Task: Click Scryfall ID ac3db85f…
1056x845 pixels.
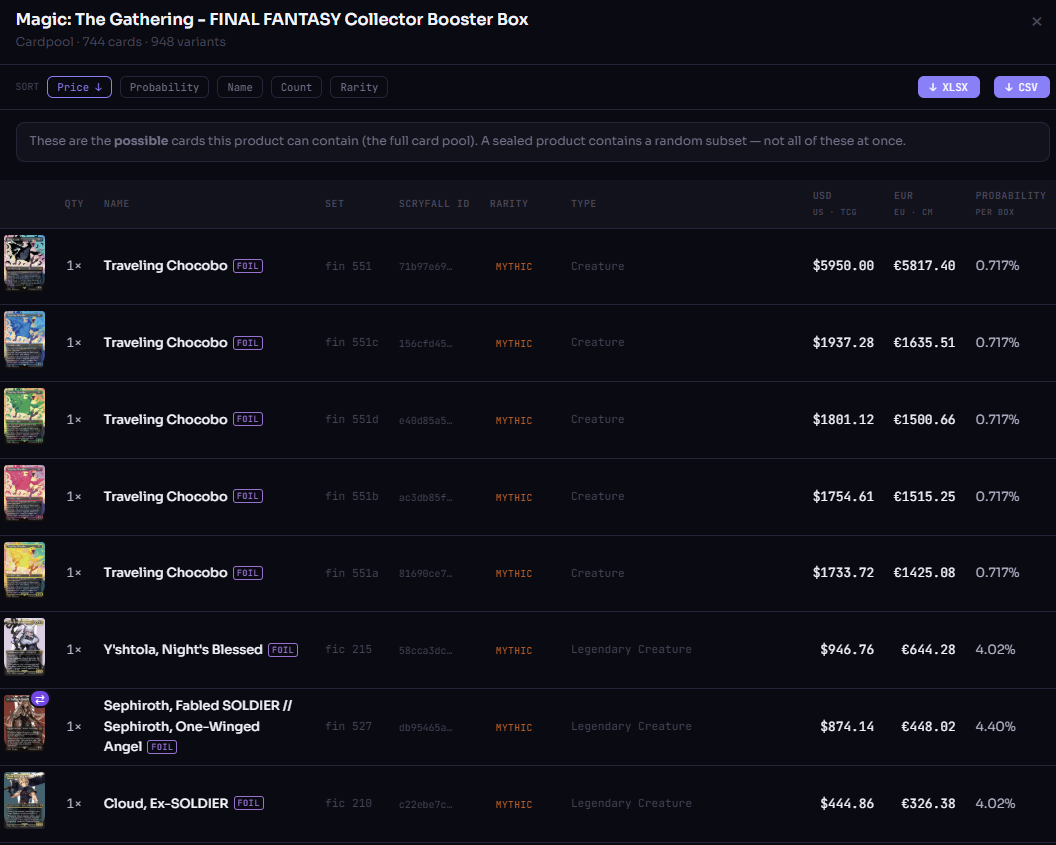Action: tap(425, 497)
